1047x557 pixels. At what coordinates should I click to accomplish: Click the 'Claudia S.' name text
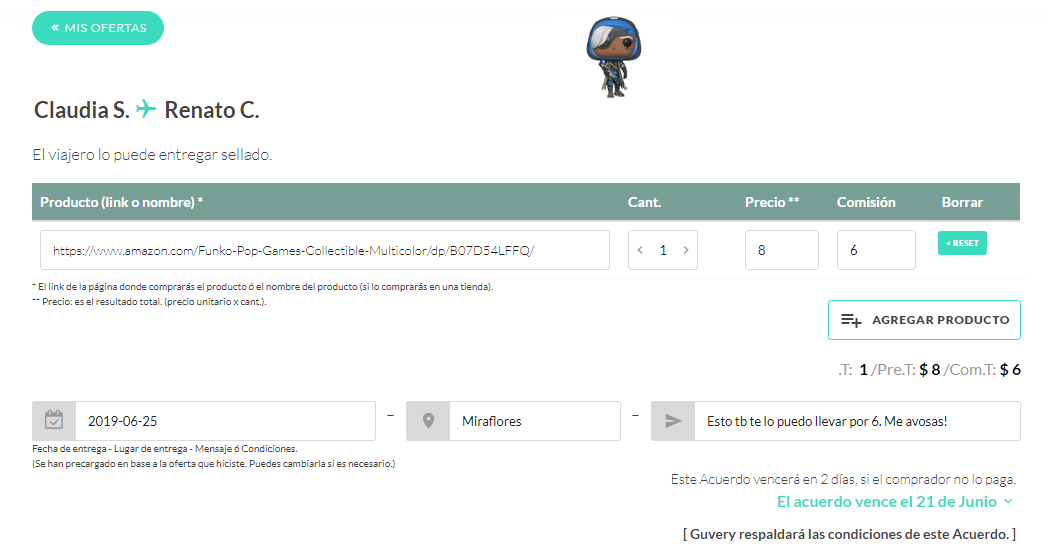(81, 110)
